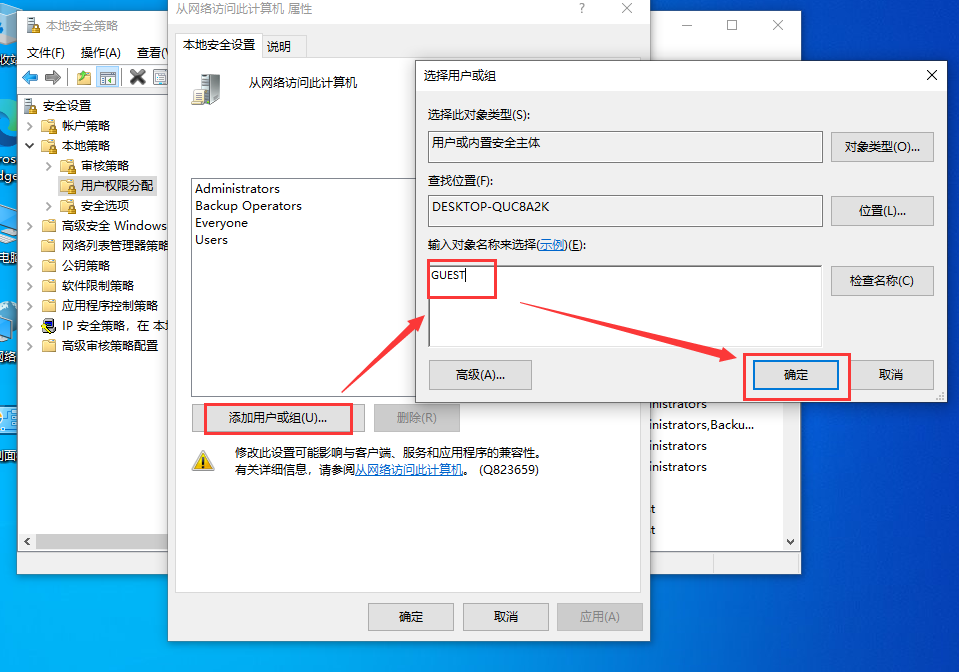The width and height of the screenshot is (959, 672).
Task: Click the folder-with-arrow toolbar icon
Action: click(84, 77)
